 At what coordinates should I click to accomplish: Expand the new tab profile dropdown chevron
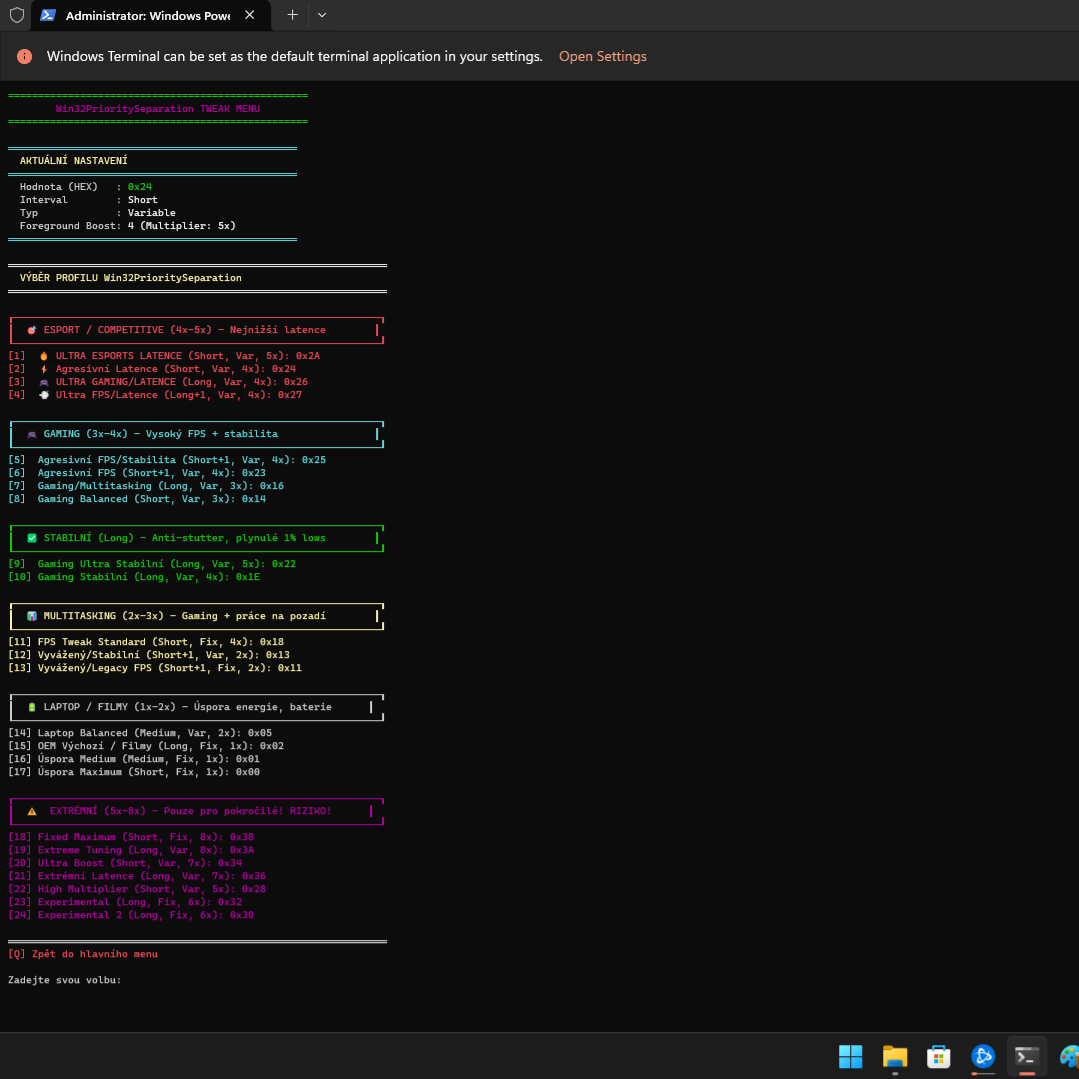(321, 16)
